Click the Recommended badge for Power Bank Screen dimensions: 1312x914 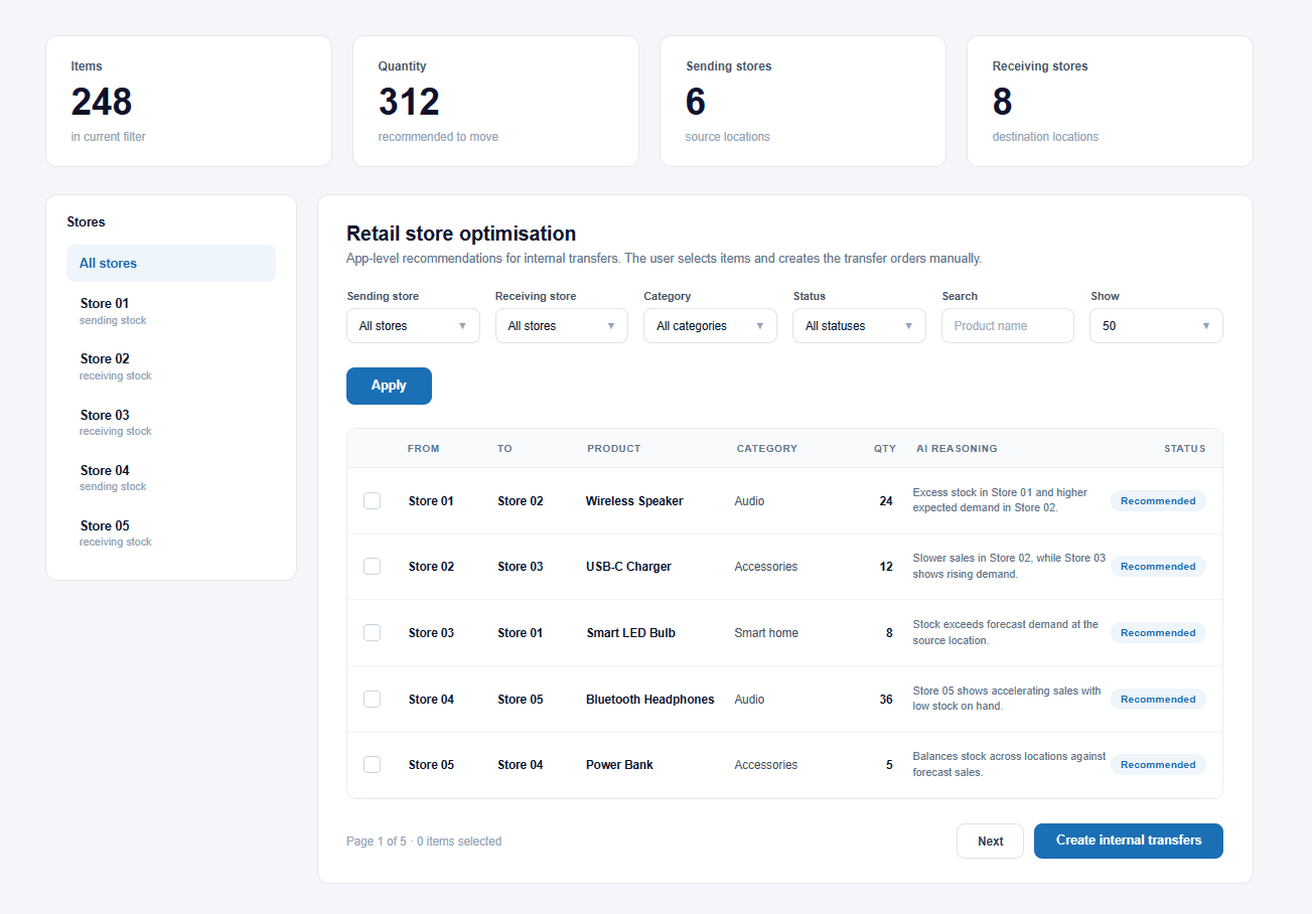point(1158,765)
